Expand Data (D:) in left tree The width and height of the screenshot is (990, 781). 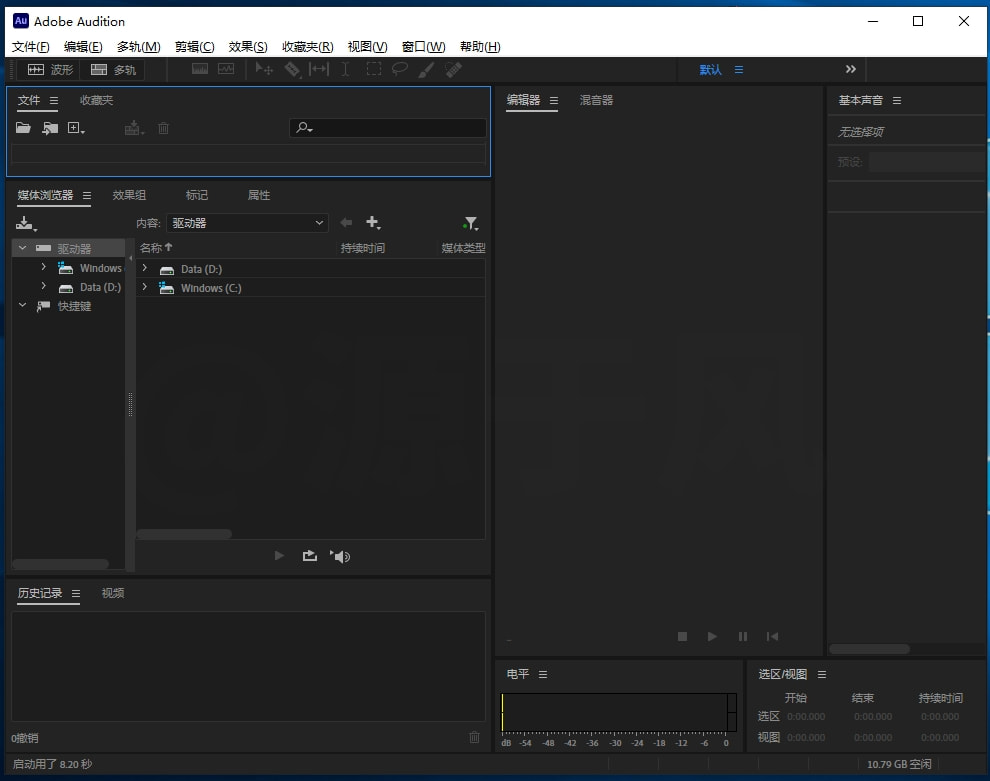tap(44, 287)
